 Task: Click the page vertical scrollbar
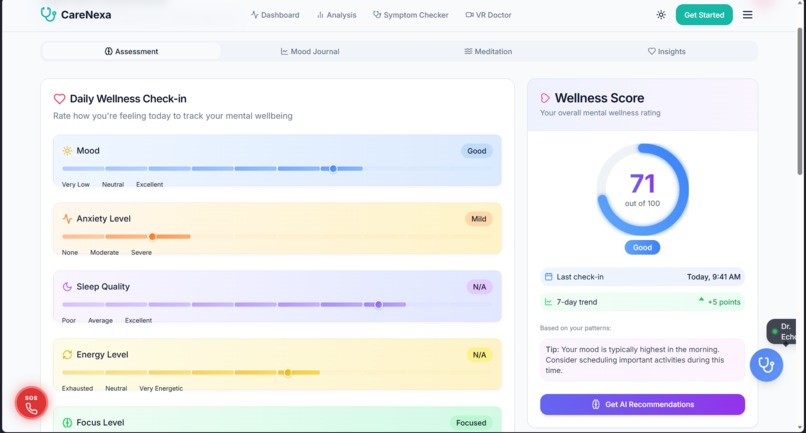800,101
